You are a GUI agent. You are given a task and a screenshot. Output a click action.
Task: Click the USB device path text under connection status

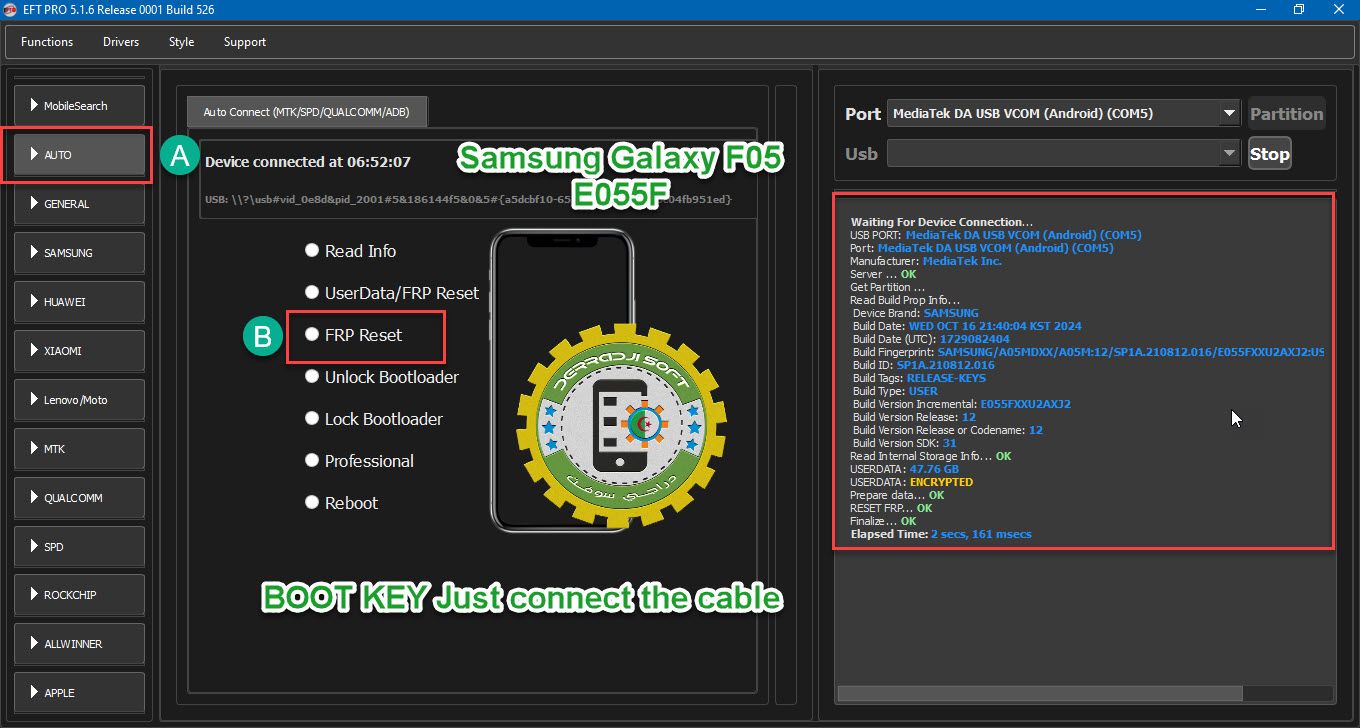(468, 200)
